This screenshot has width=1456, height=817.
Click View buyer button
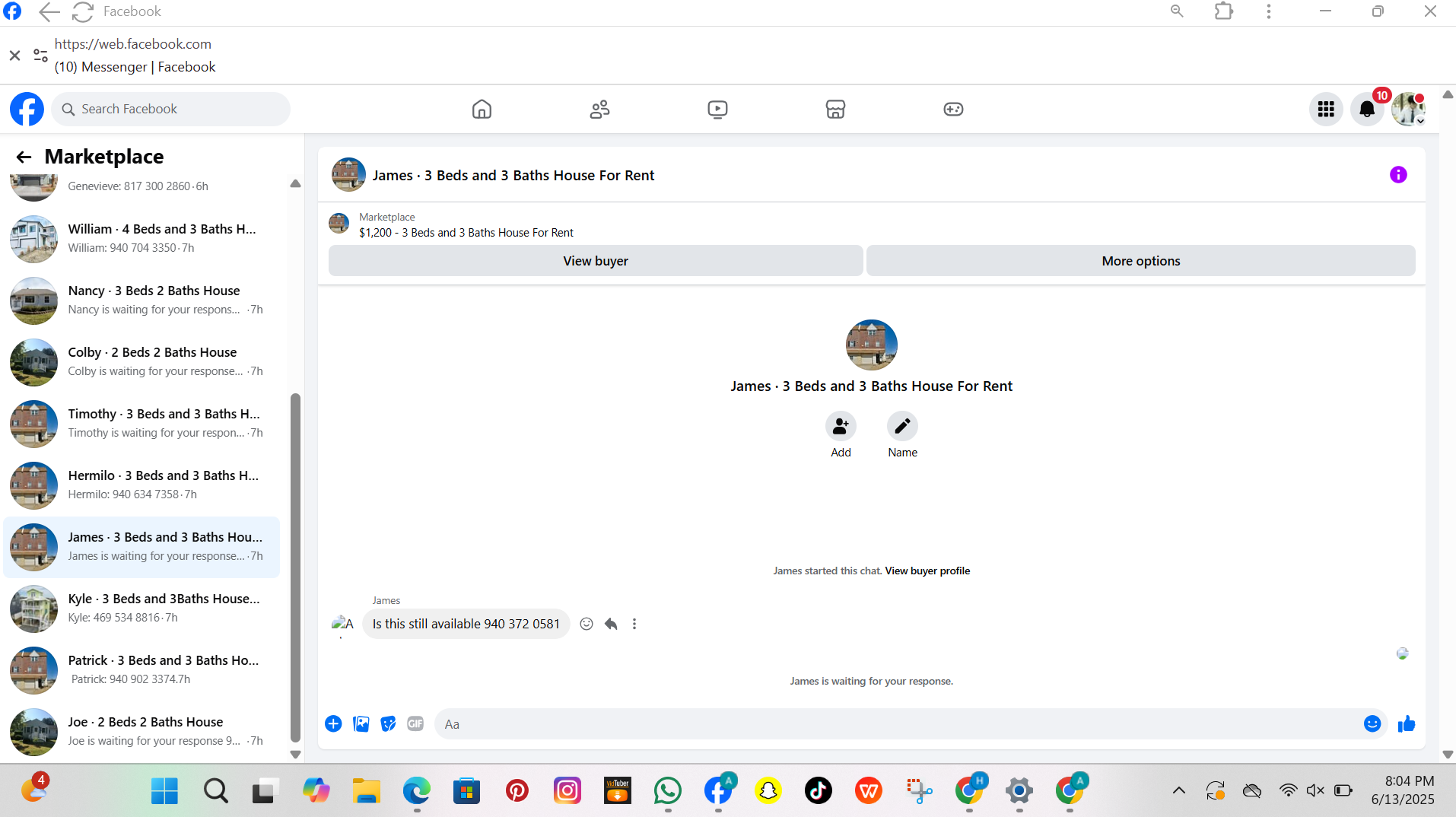596,261
